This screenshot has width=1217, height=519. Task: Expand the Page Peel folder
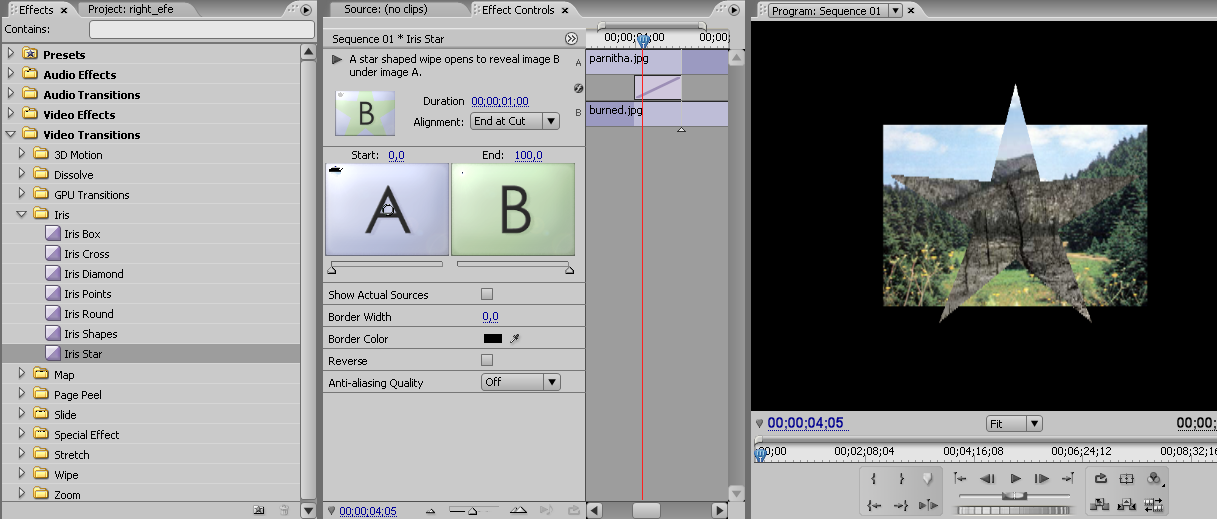(x=22, y=394)
